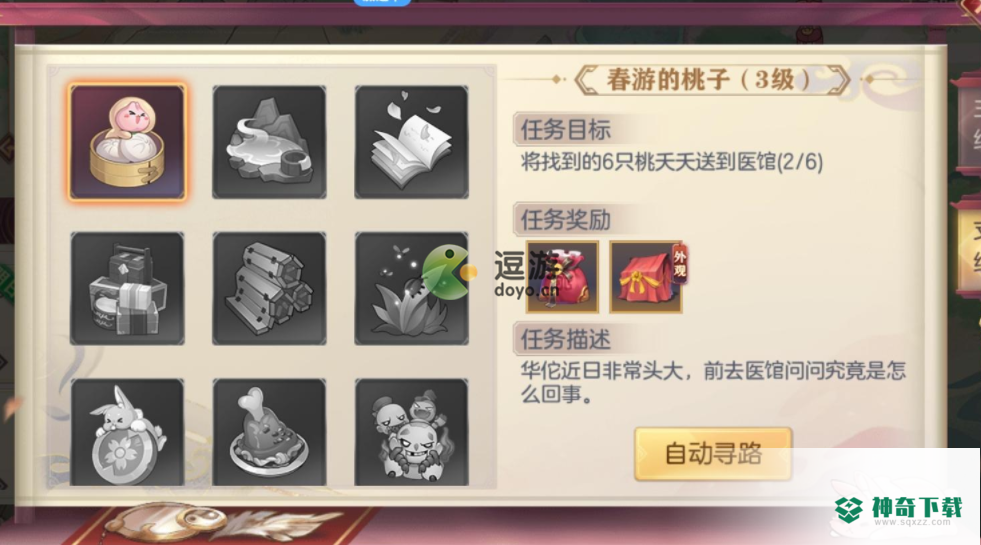This screenshot has height=545, width=981.
Task: Select the open book quest tile
Action: [x=411, y=142]
